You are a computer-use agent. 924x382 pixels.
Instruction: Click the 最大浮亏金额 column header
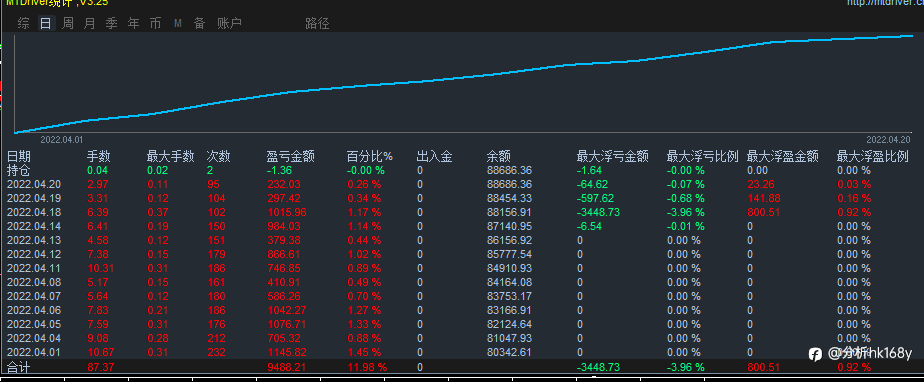click(x=612, y=156)
